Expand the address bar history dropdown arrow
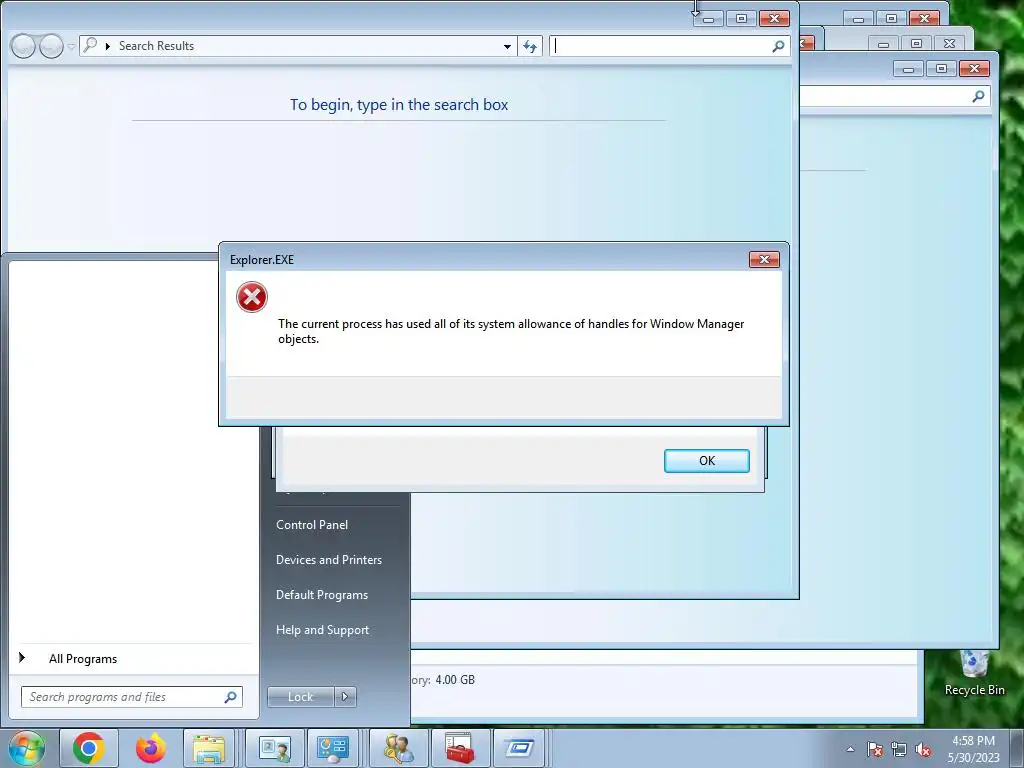1024x768 pixels. pyautogui.click(x=507, y=46)
